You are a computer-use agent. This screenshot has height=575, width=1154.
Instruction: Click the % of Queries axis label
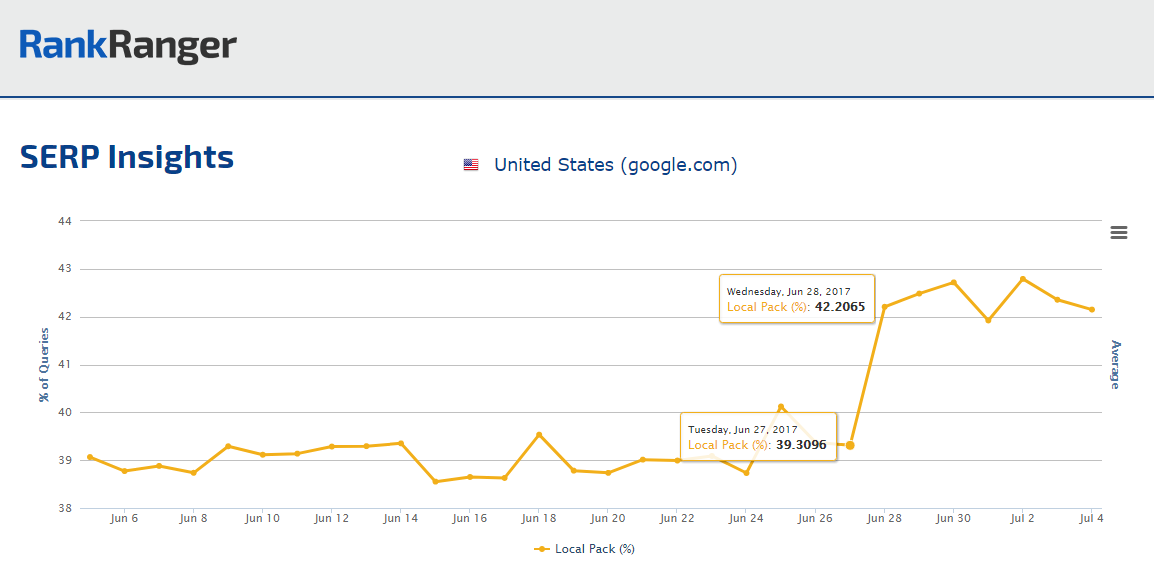point(44,364)
